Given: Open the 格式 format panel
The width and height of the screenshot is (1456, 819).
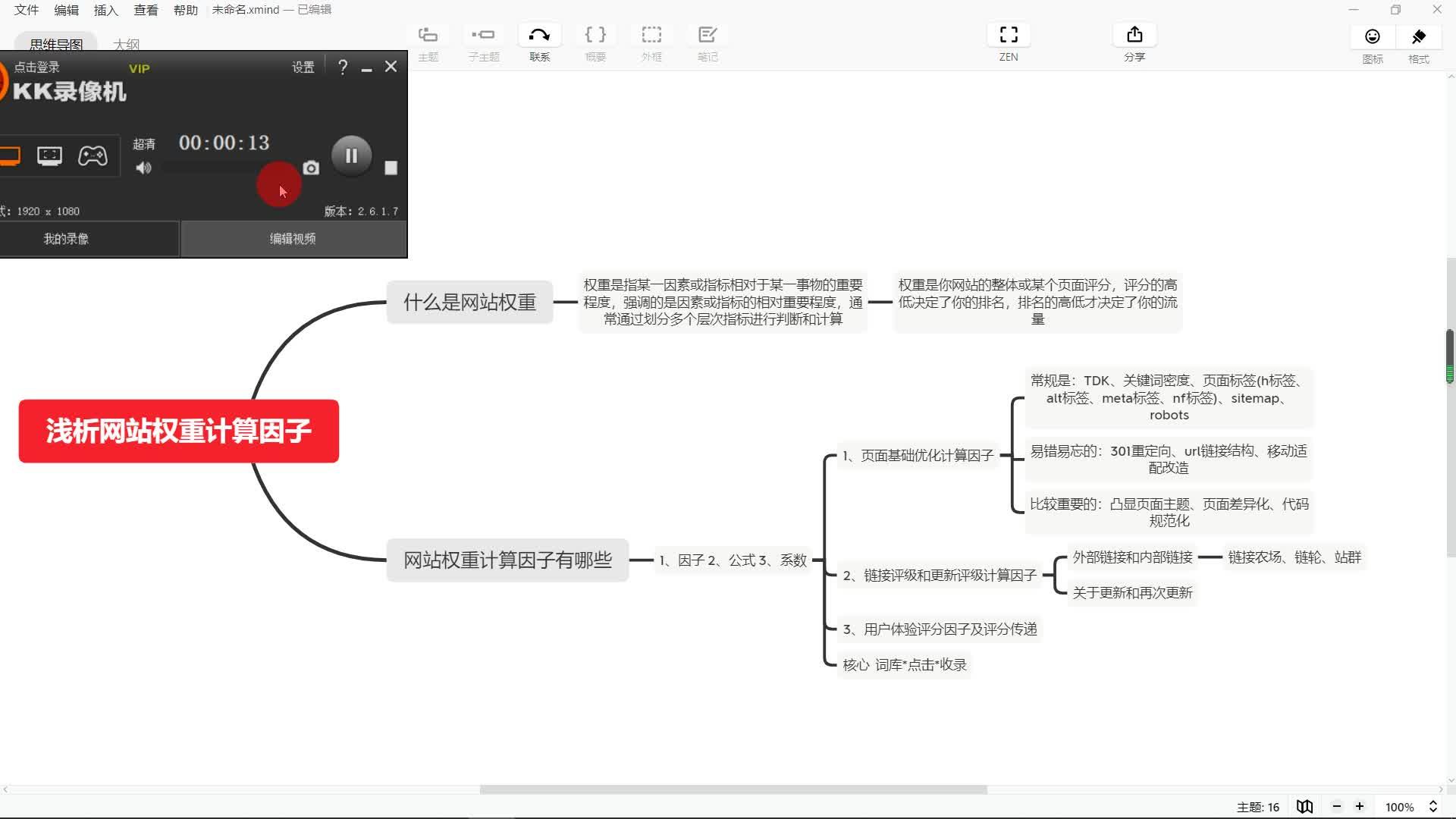Looking at the screenshot, I should pos(1418,37).
